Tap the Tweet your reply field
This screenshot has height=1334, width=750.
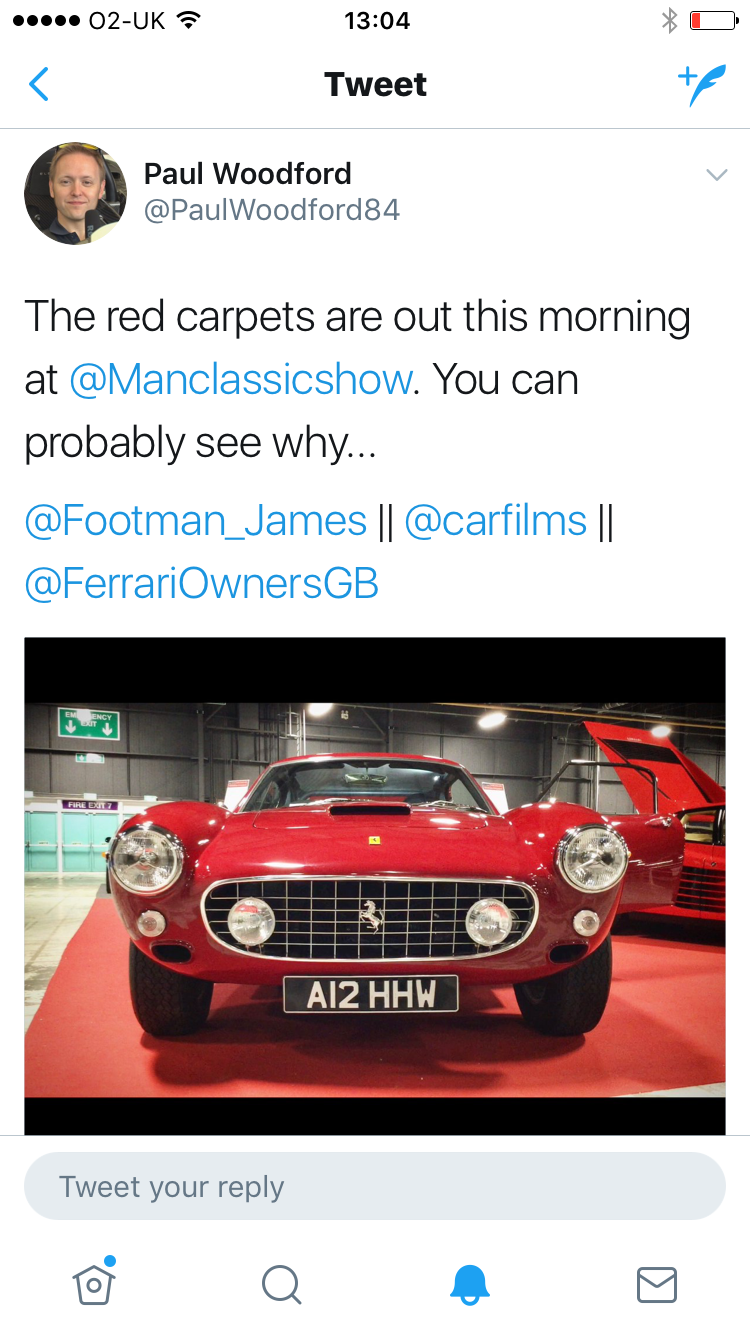pyautogui.click(x=375, y=1186)
